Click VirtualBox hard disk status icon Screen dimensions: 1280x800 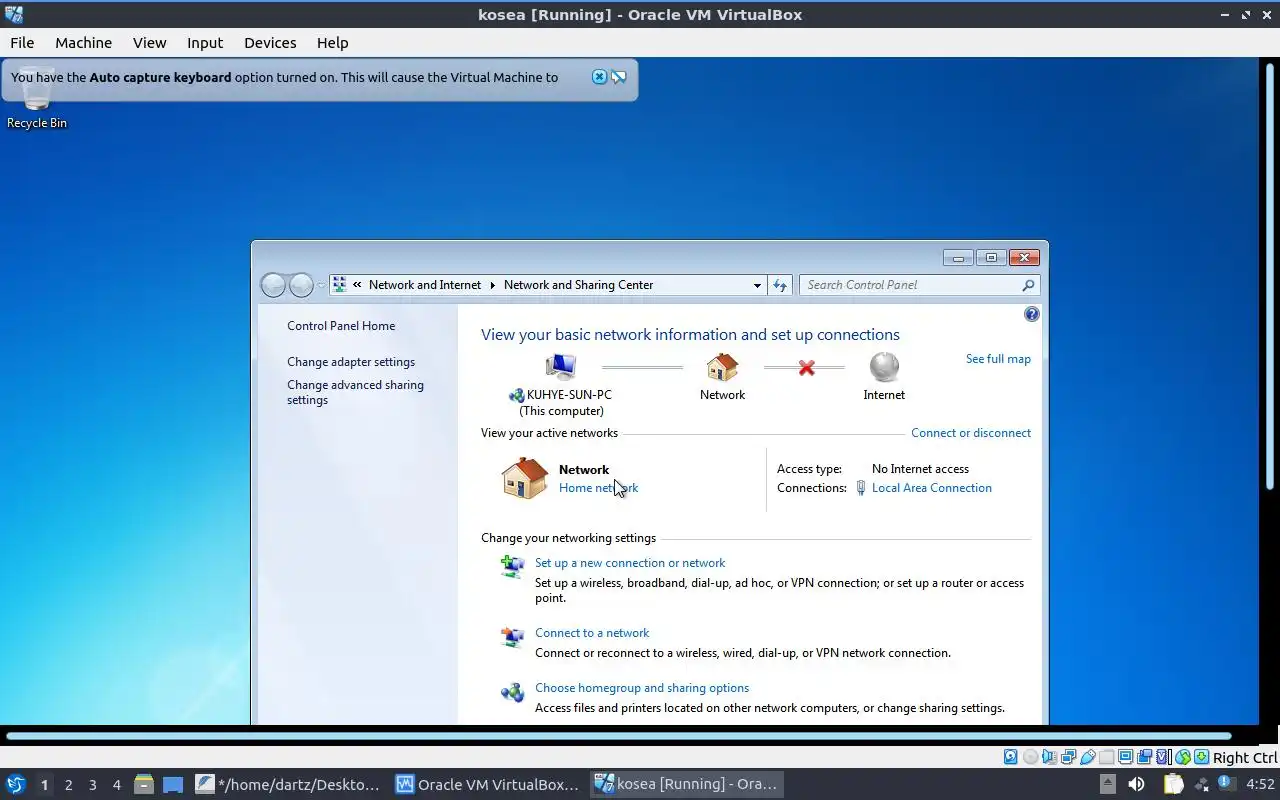[x=1011, y=757]
